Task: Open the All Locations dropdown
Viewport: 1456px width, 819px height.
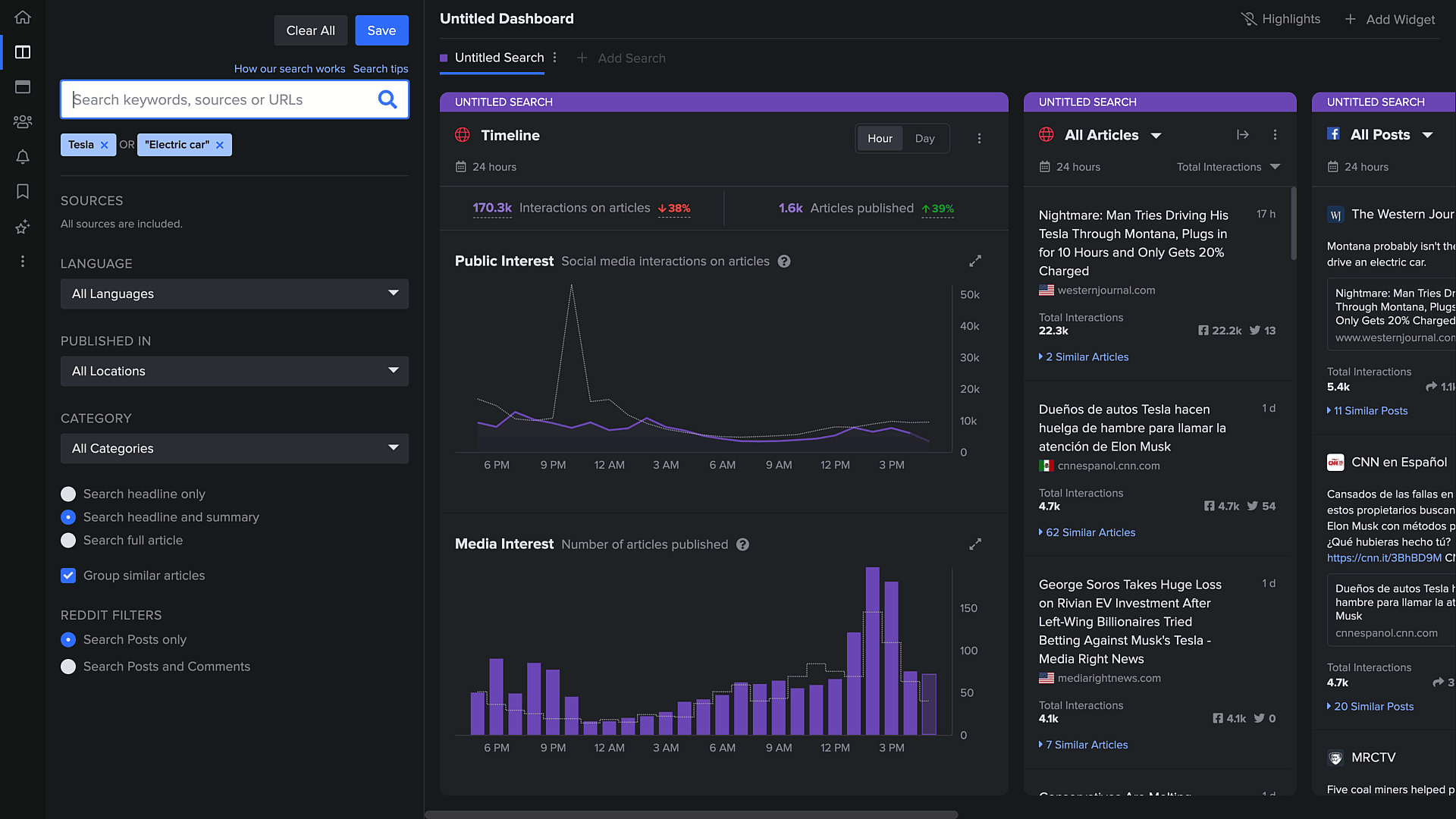Action: coord(234,372)
